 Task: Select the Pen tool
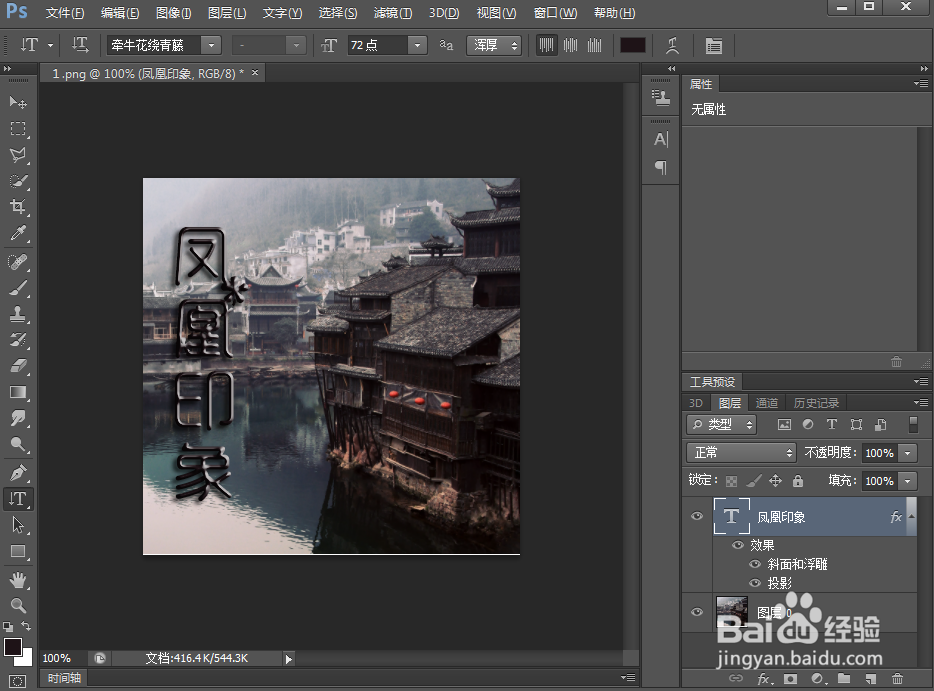18,472
